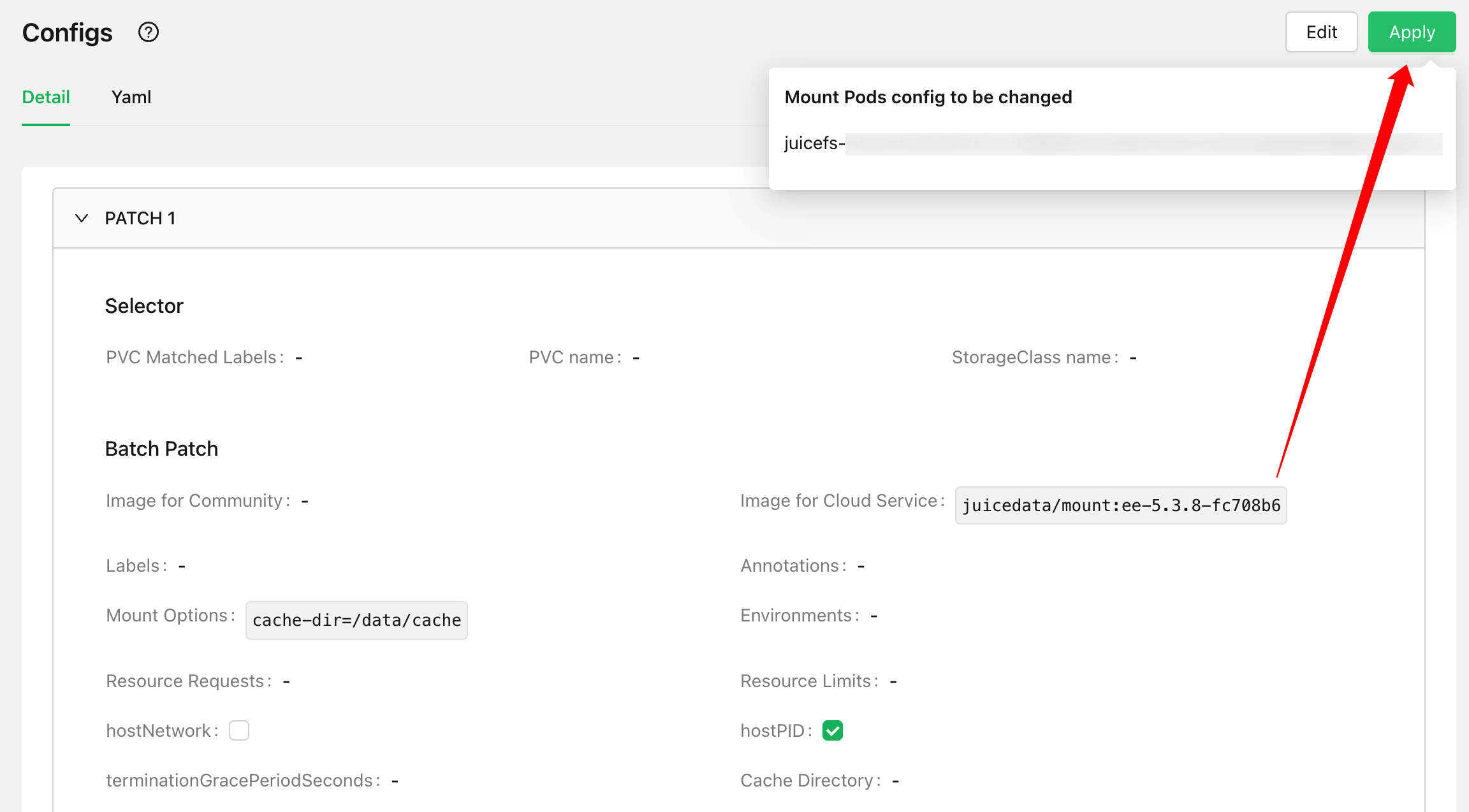
Task: Click the green Apply button
Action: [x=1412, y=32]
